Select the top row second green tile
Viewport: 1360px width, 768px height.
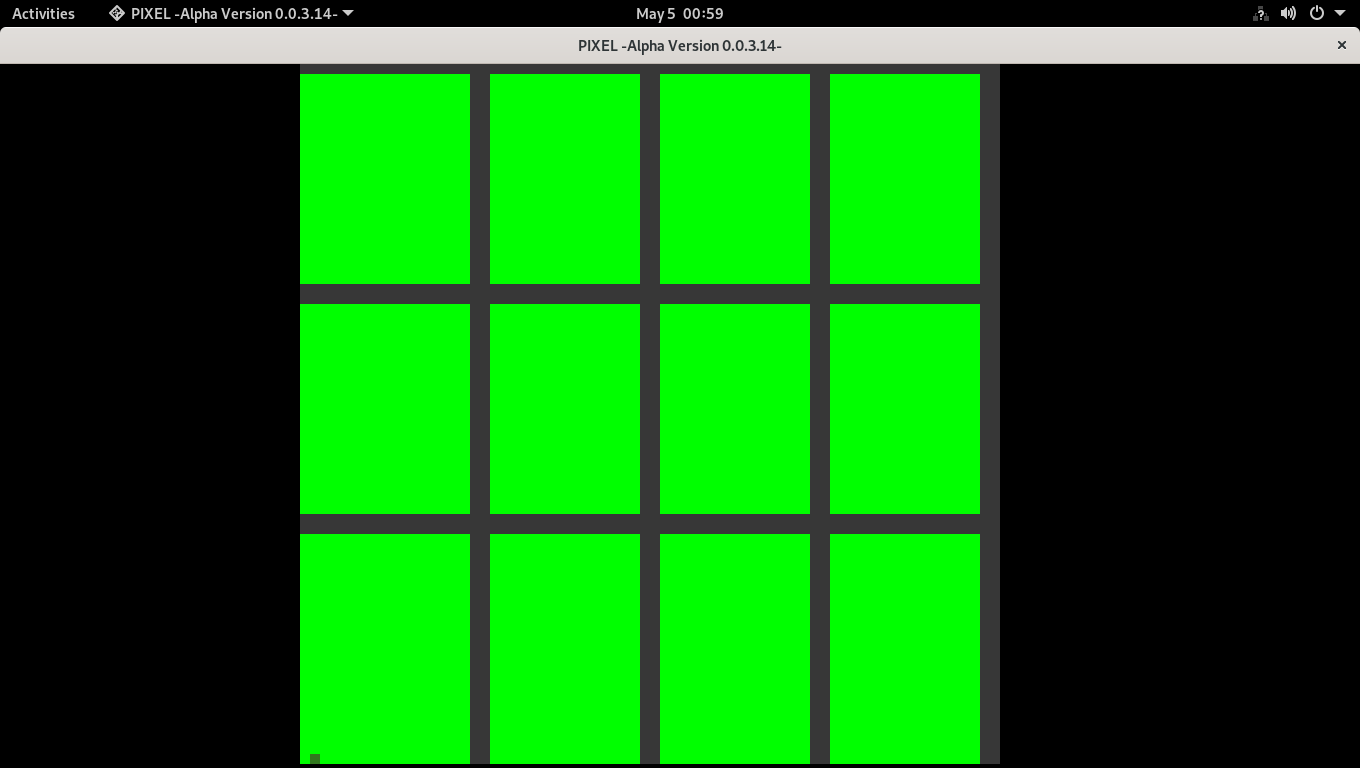[x=565, y=179]
